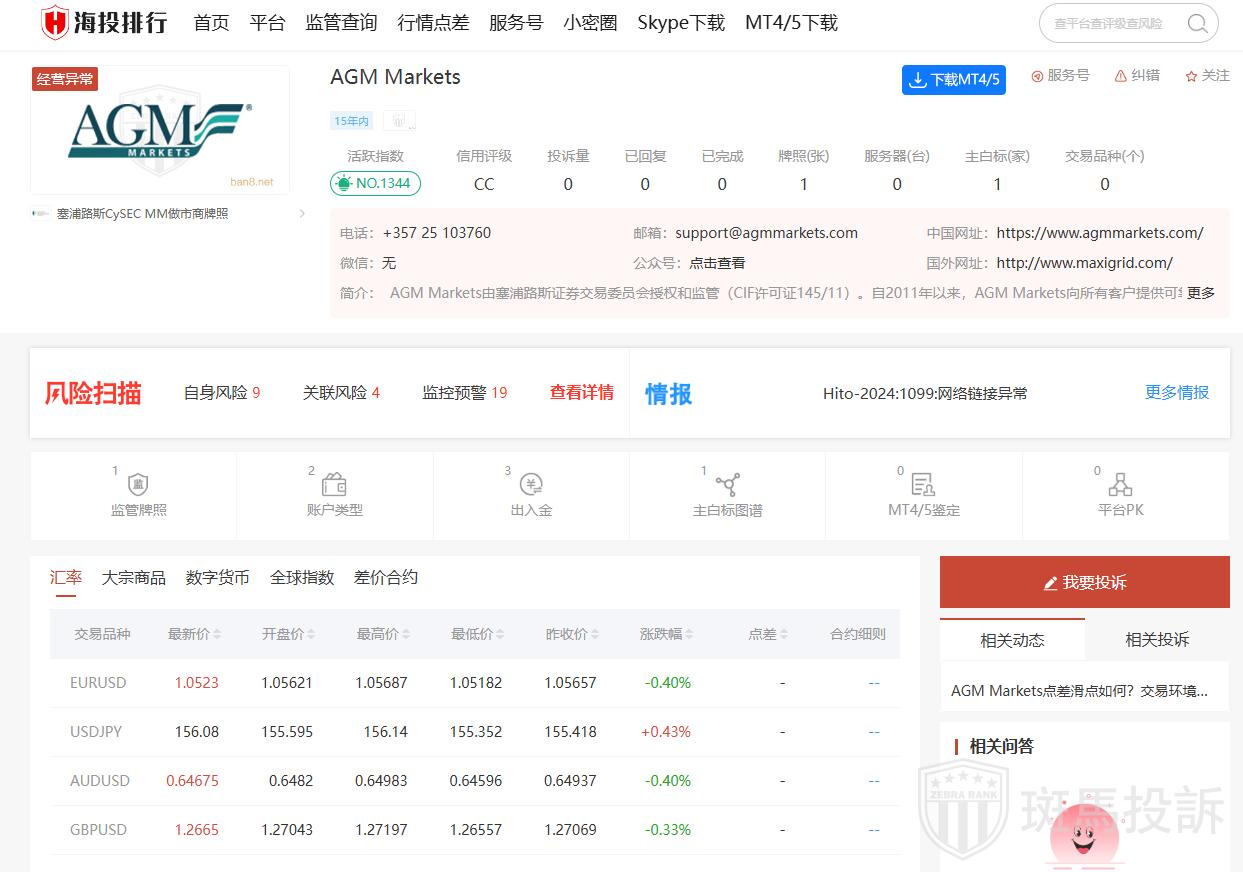Open 查看详情 risk scan link

[581, 393]
